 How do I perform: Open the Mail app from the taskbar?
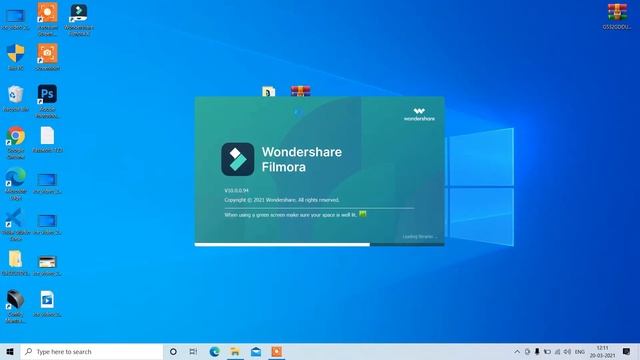(x=256, y=351)
